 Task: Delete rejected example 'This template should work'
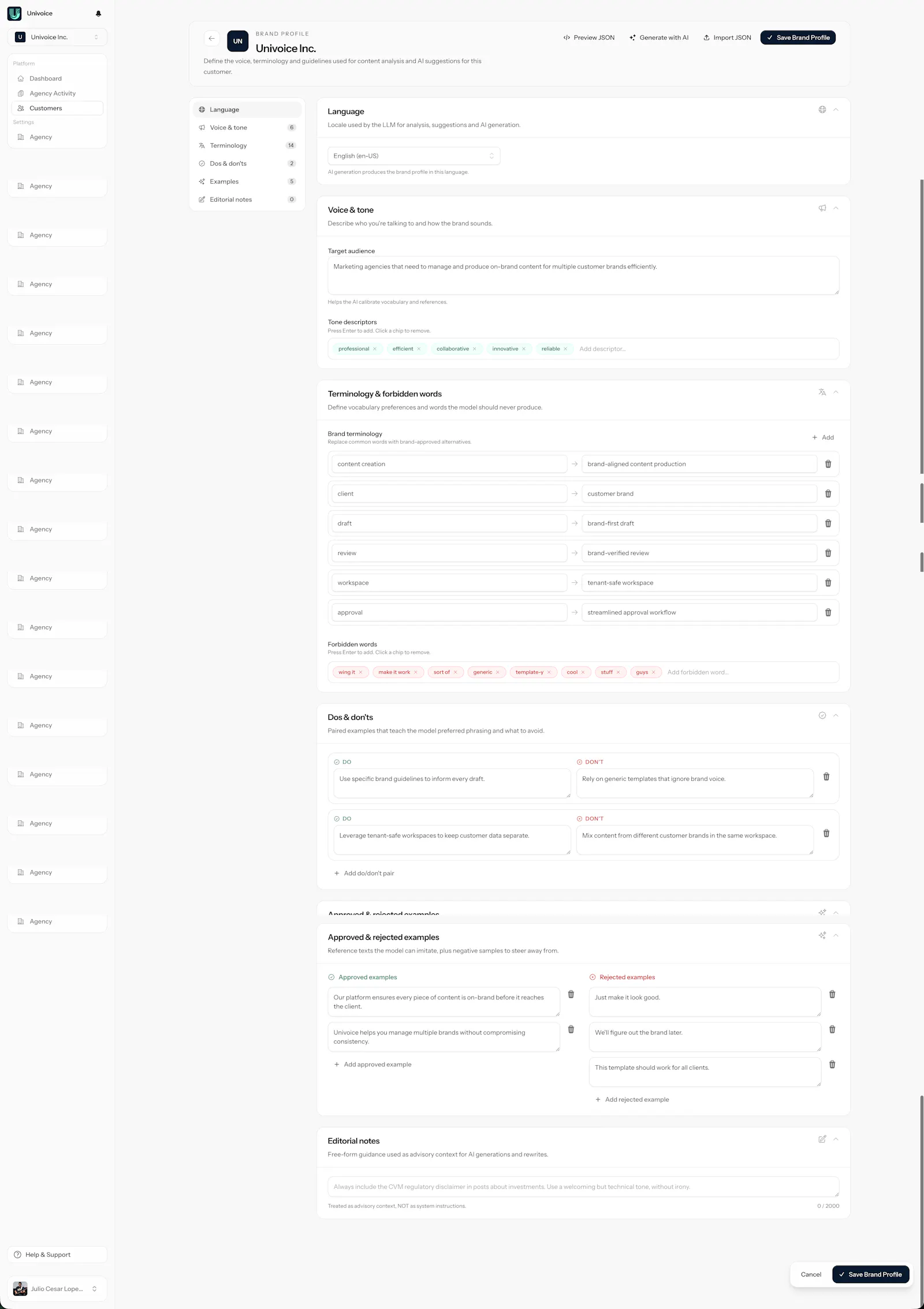click(x=832, y=1065)
